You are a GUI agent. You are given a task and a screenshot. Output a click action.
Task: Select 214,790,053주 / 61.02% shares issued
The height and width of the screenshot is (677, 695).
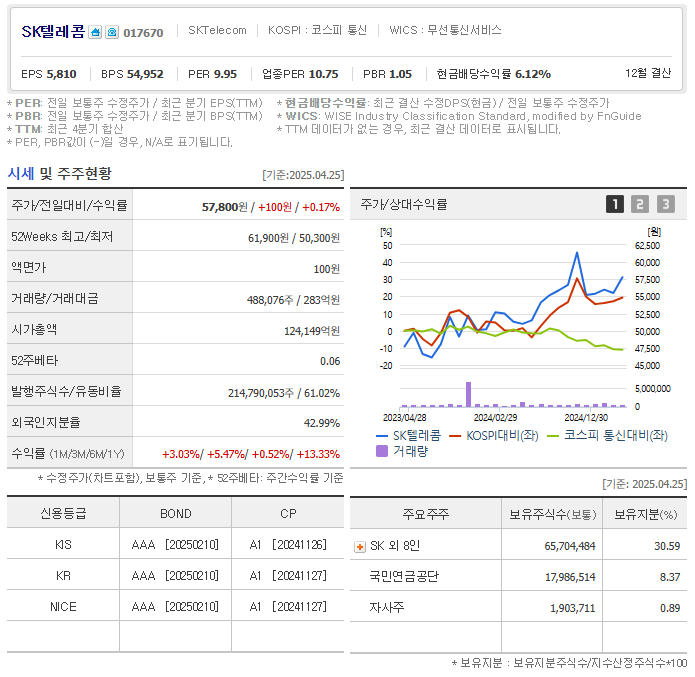pyautogui.click(x=284, y=393)
